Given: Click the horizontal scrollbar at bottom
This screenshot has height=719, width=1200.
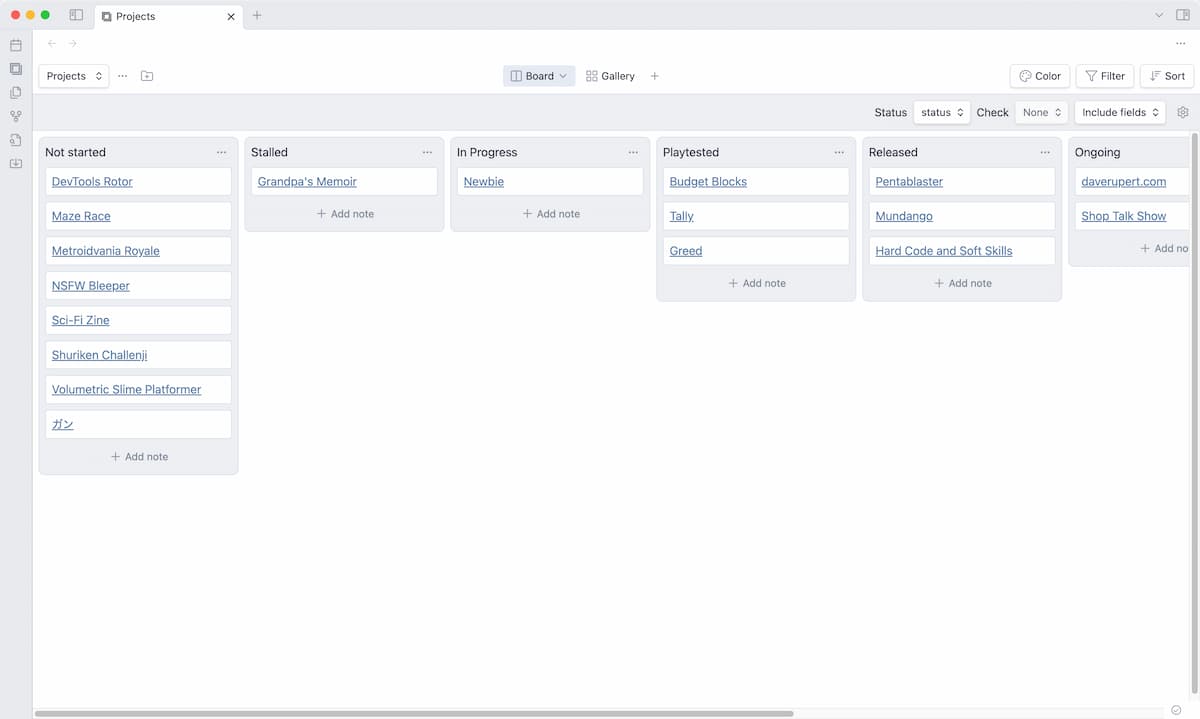Looking at the screenshot, I should point(414,714).
